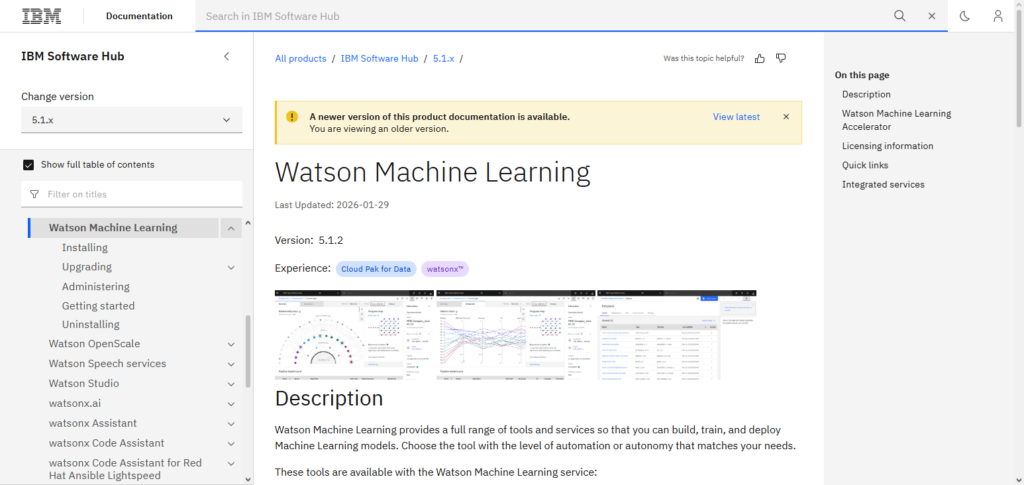Select Administering in the contents tree
Image resolution: width=1024 pixels, height=485 pixels.
point(95,287)
